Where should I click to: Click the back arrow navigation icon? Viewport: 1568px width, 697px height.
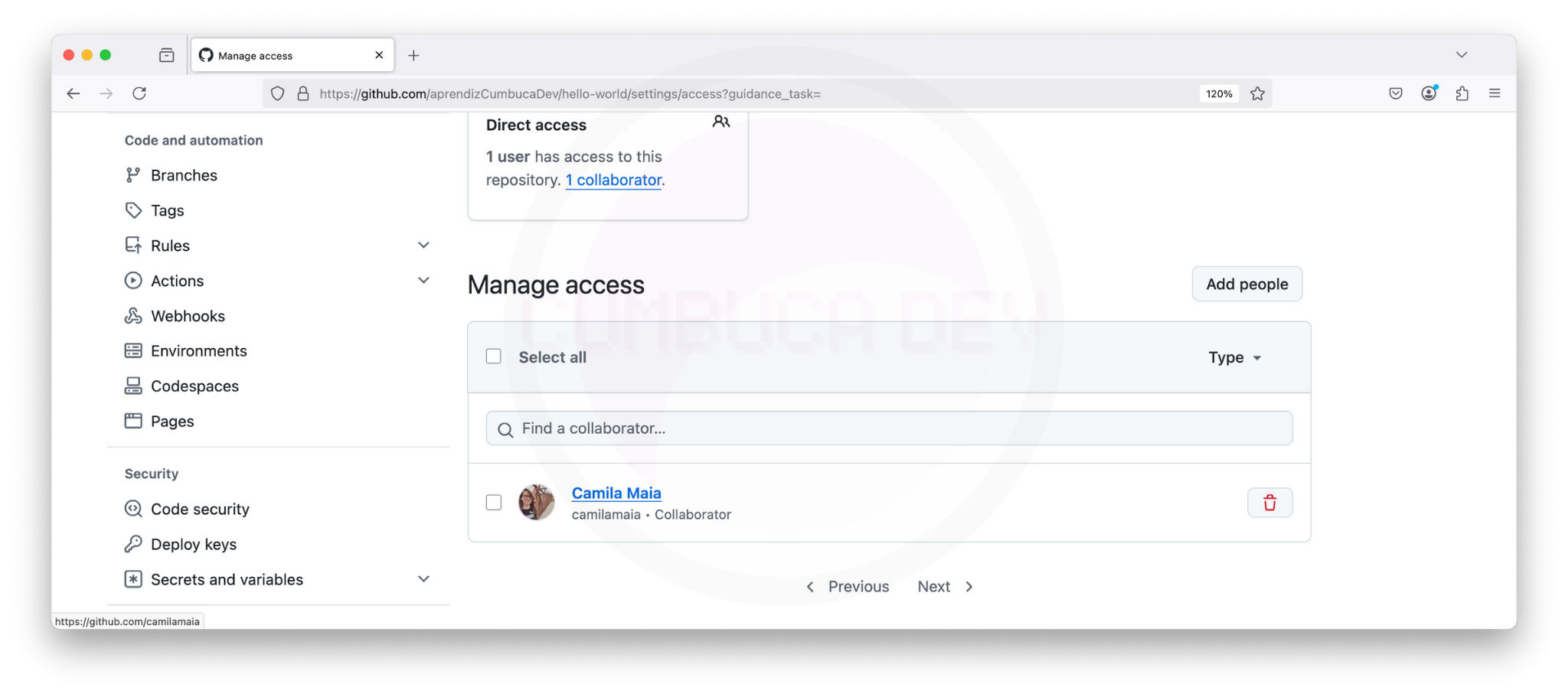(x=73, y=93)
